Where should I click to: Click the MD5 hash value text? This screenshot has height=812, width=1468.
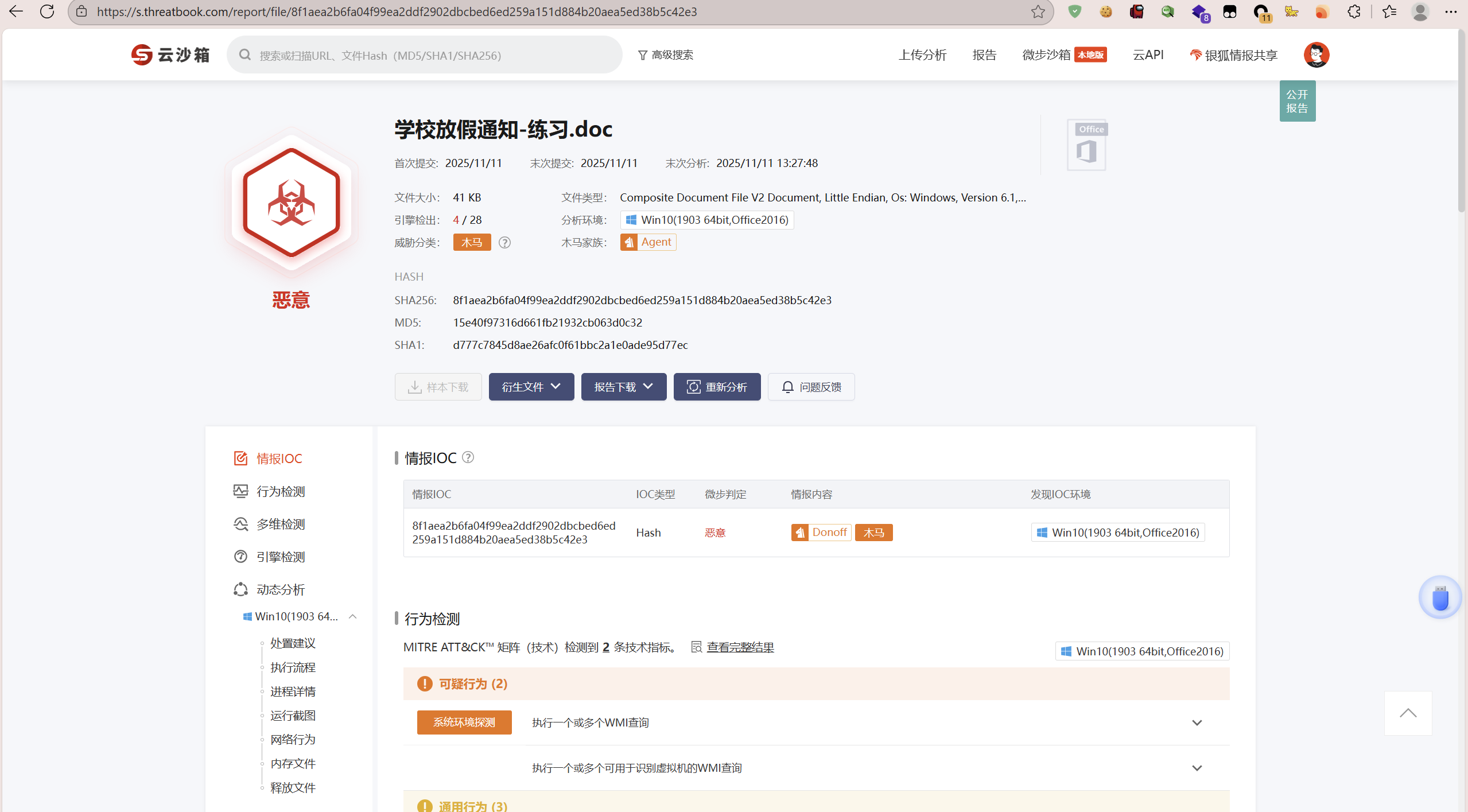coord(547,323)
